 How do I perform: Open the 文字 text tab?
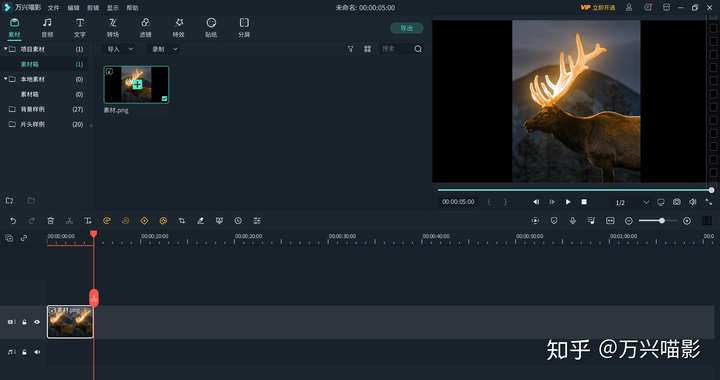tap(80, 28)
